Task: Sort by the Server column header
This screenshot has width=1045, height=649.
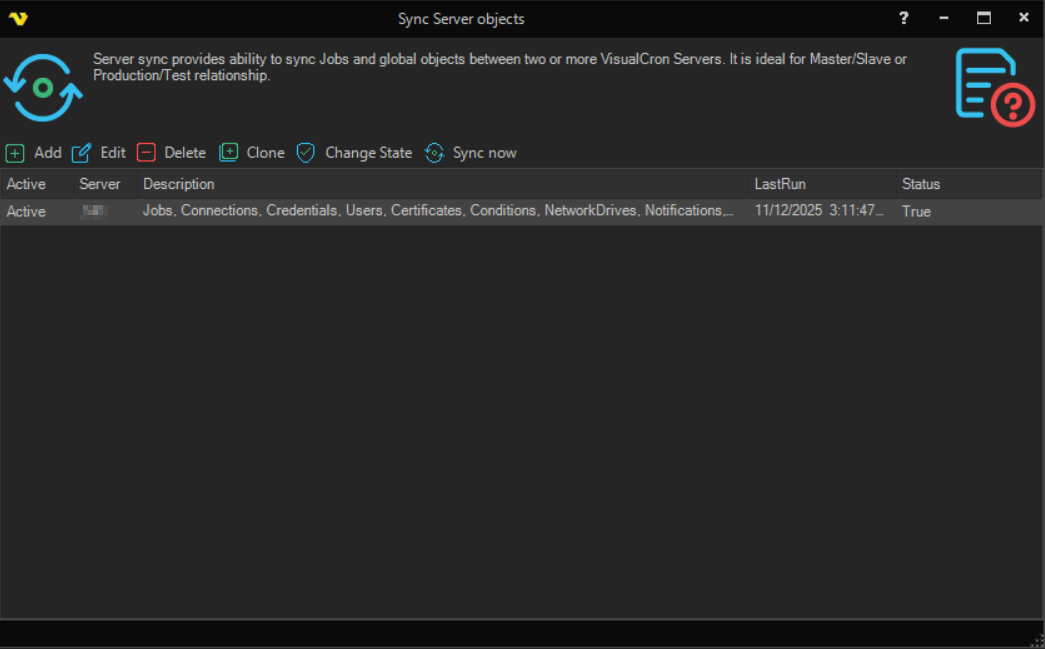Action: [x=100, y=184]
